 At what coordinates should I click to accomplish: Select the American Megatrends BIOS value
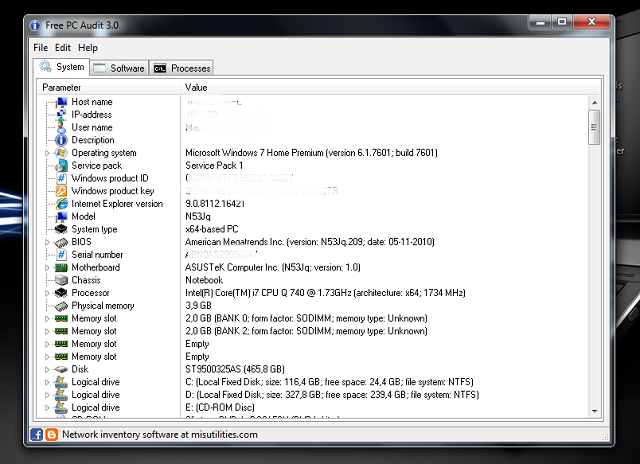309,242
